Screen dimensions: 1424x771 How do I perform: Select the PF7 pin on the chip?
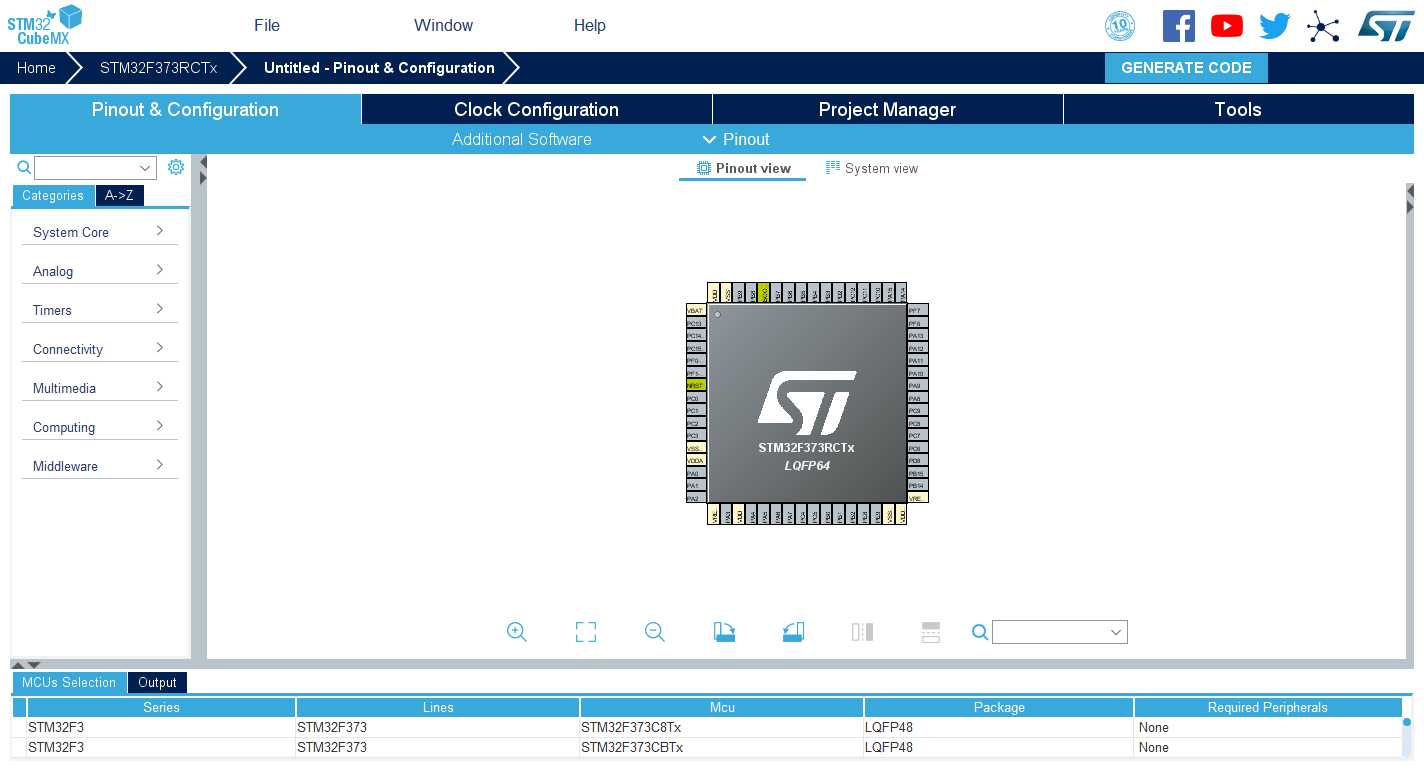coord(917,310)
